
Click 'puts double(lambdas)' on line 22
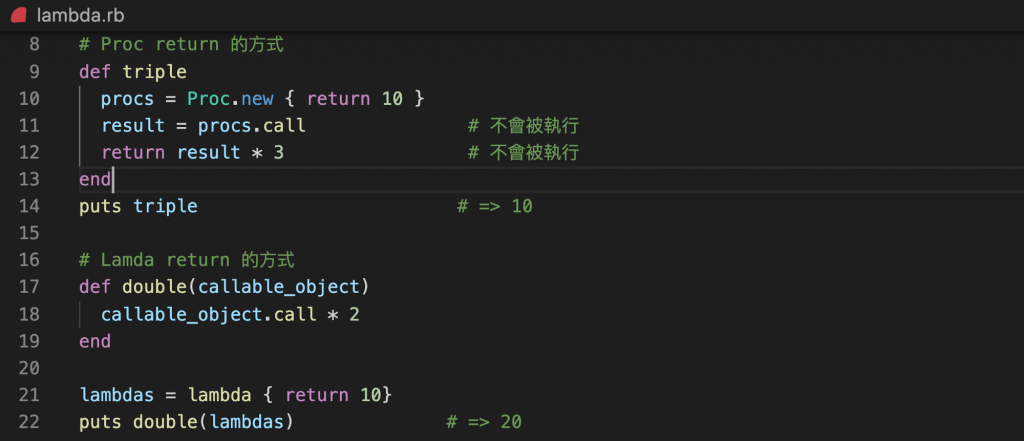187,422
